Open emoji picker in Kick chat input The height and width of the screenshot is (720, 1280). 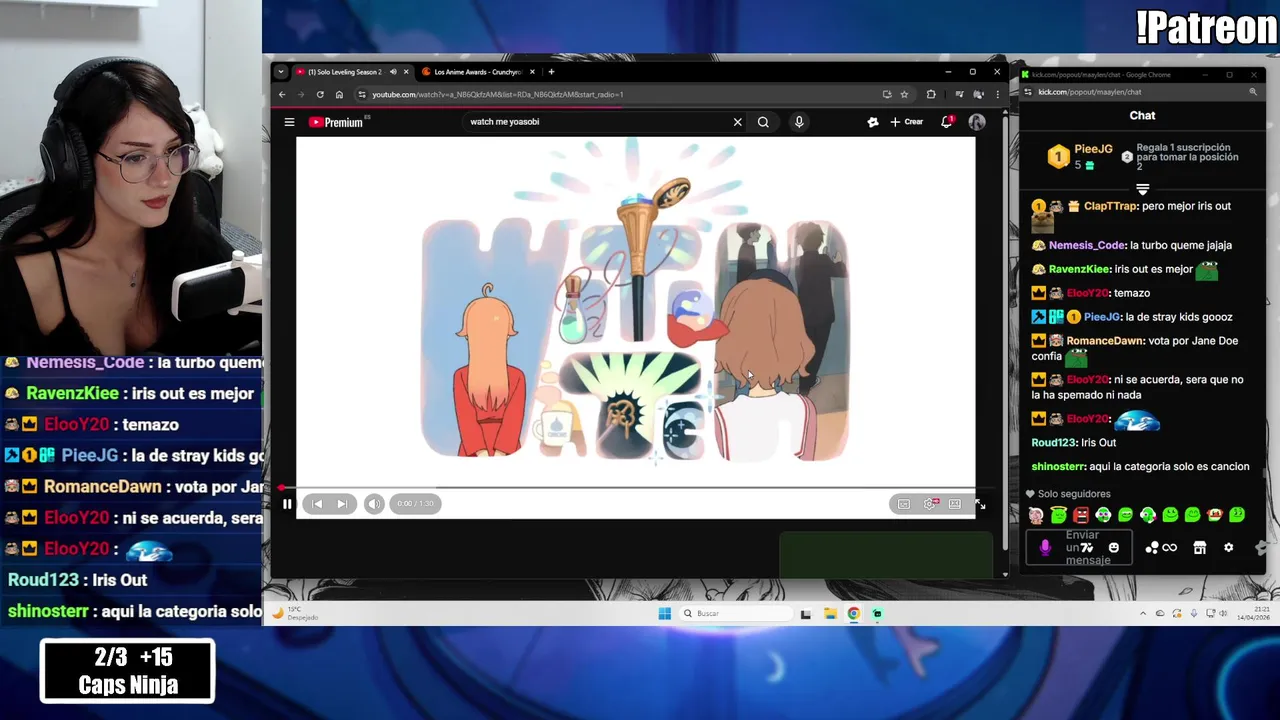pyautogui.click(x=1113, y=548)
